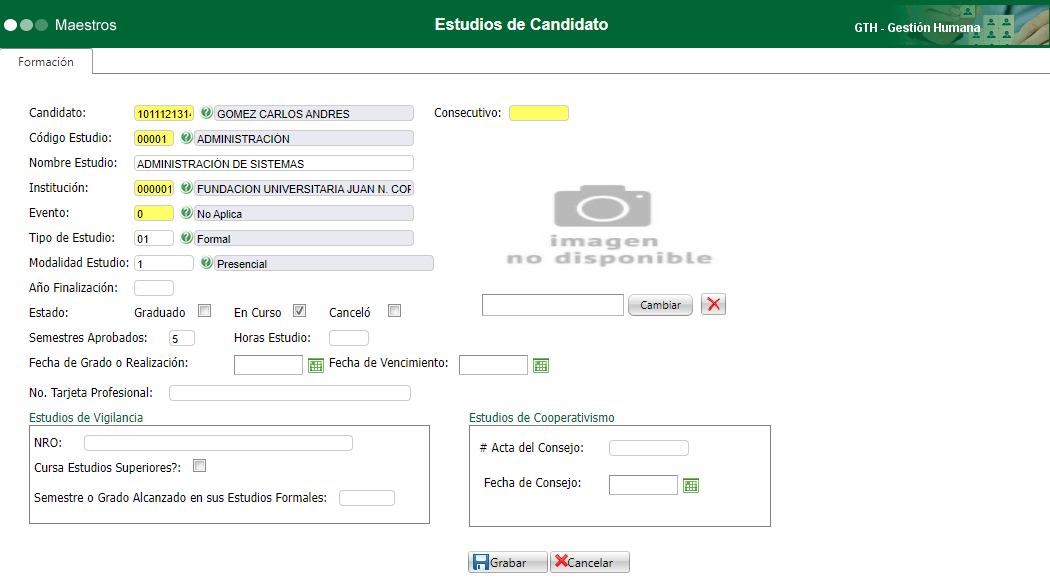
Task: Check the Canceló checkbox
Action: pyautogui.click(x=394, y=310)
